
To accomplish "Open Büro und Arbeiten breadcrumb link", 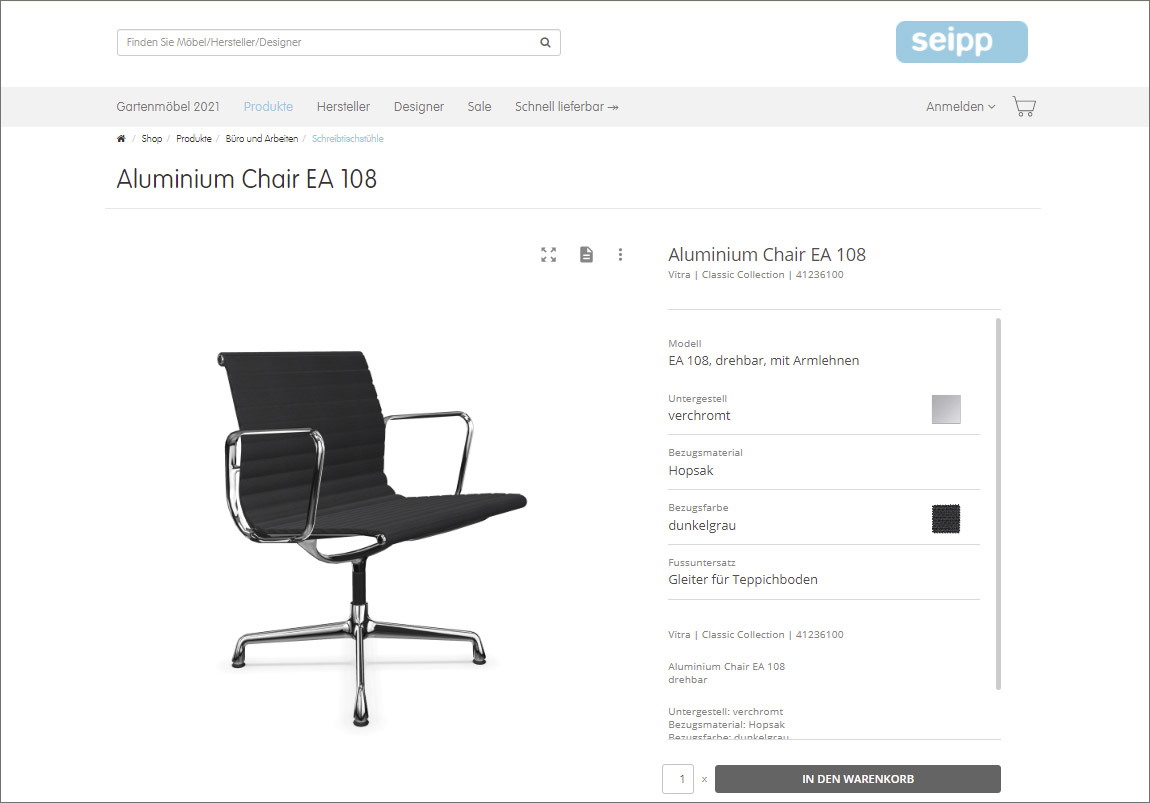I will pyautogui.click(x=262, y=139).
